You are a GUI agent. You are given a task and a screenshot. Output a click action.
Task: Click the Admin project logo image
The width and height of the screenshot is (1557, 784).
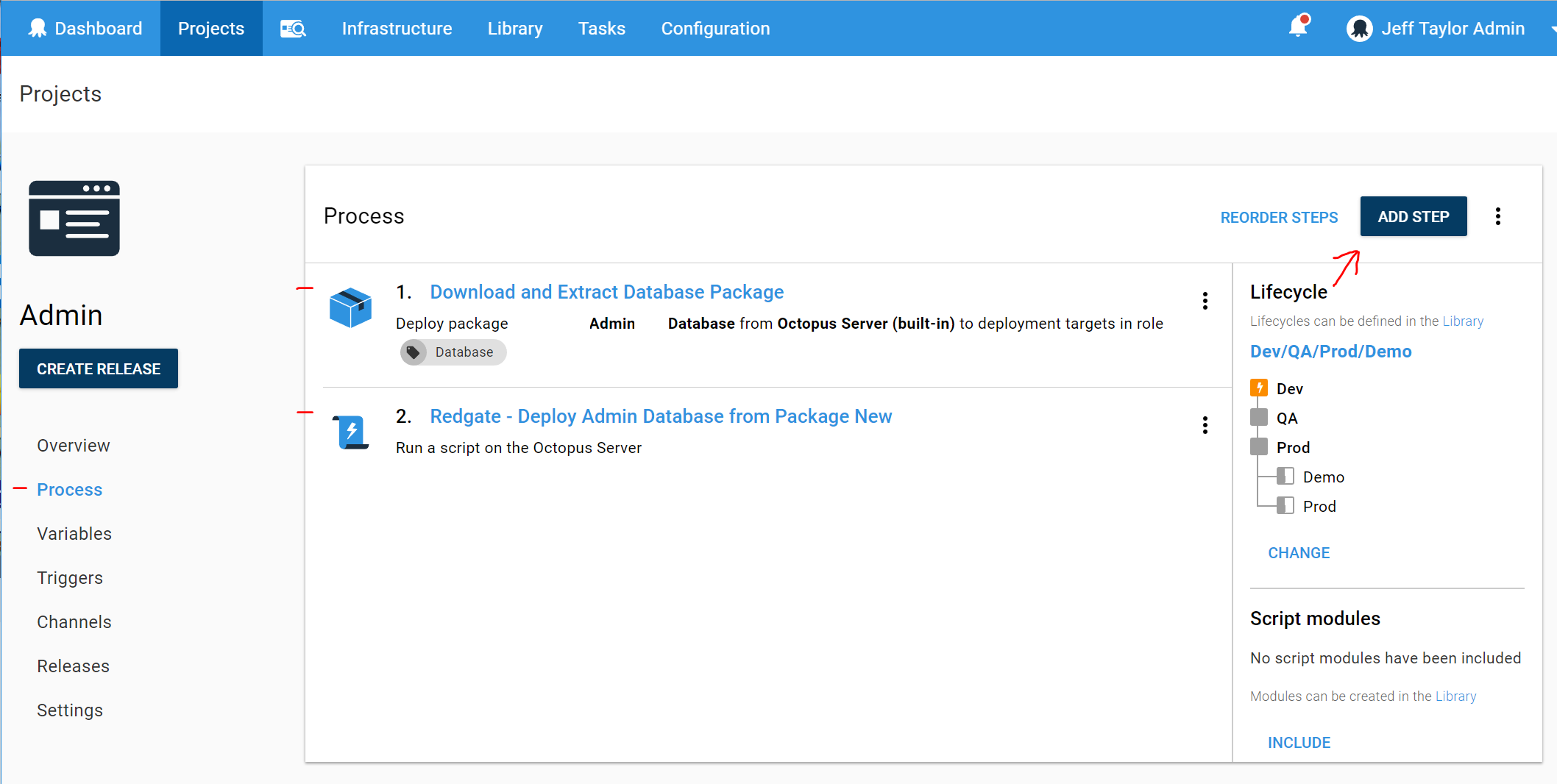74,218
